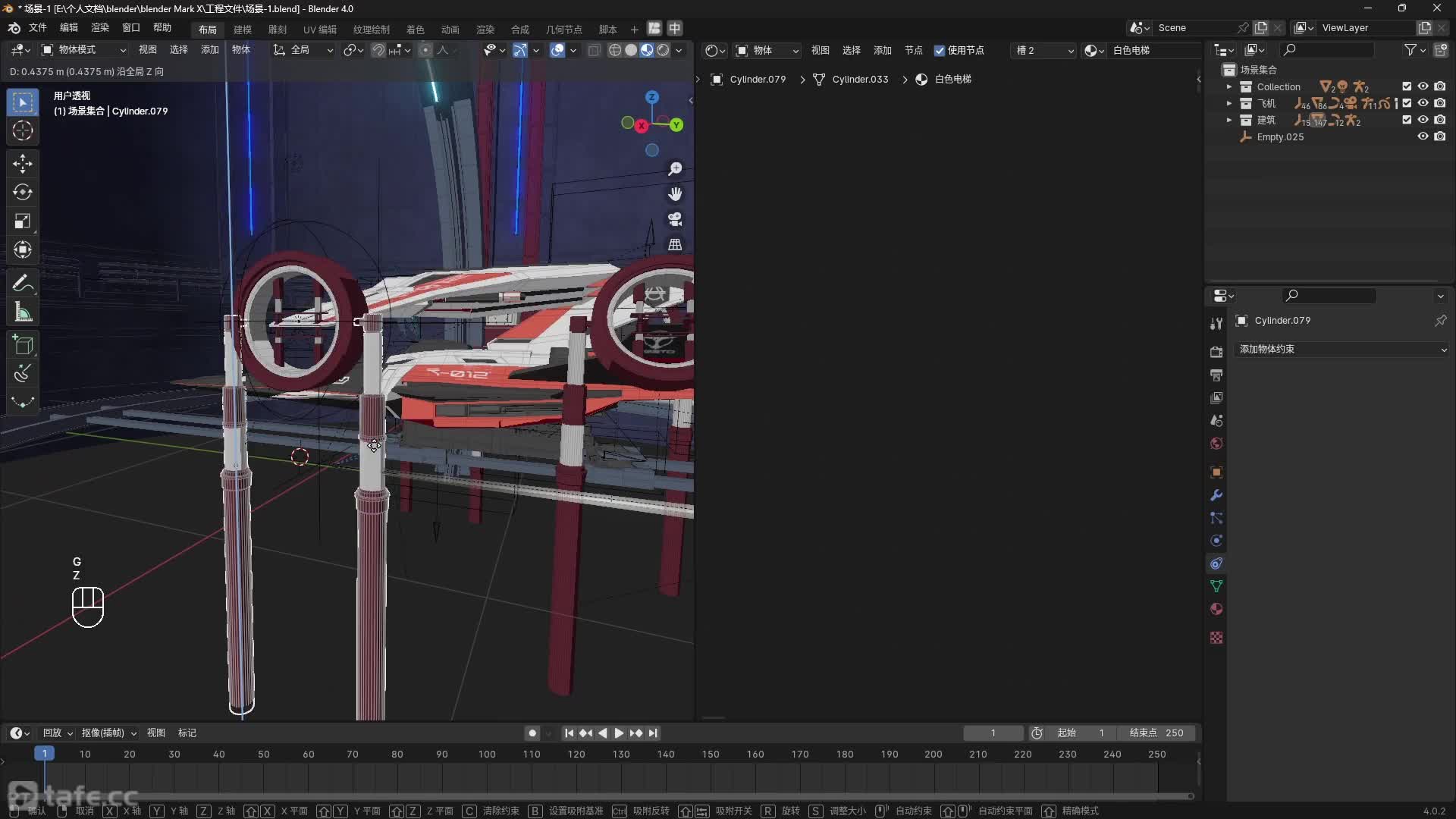Open the Output properties tab

pyautogui.click(x=1216, y=375)
